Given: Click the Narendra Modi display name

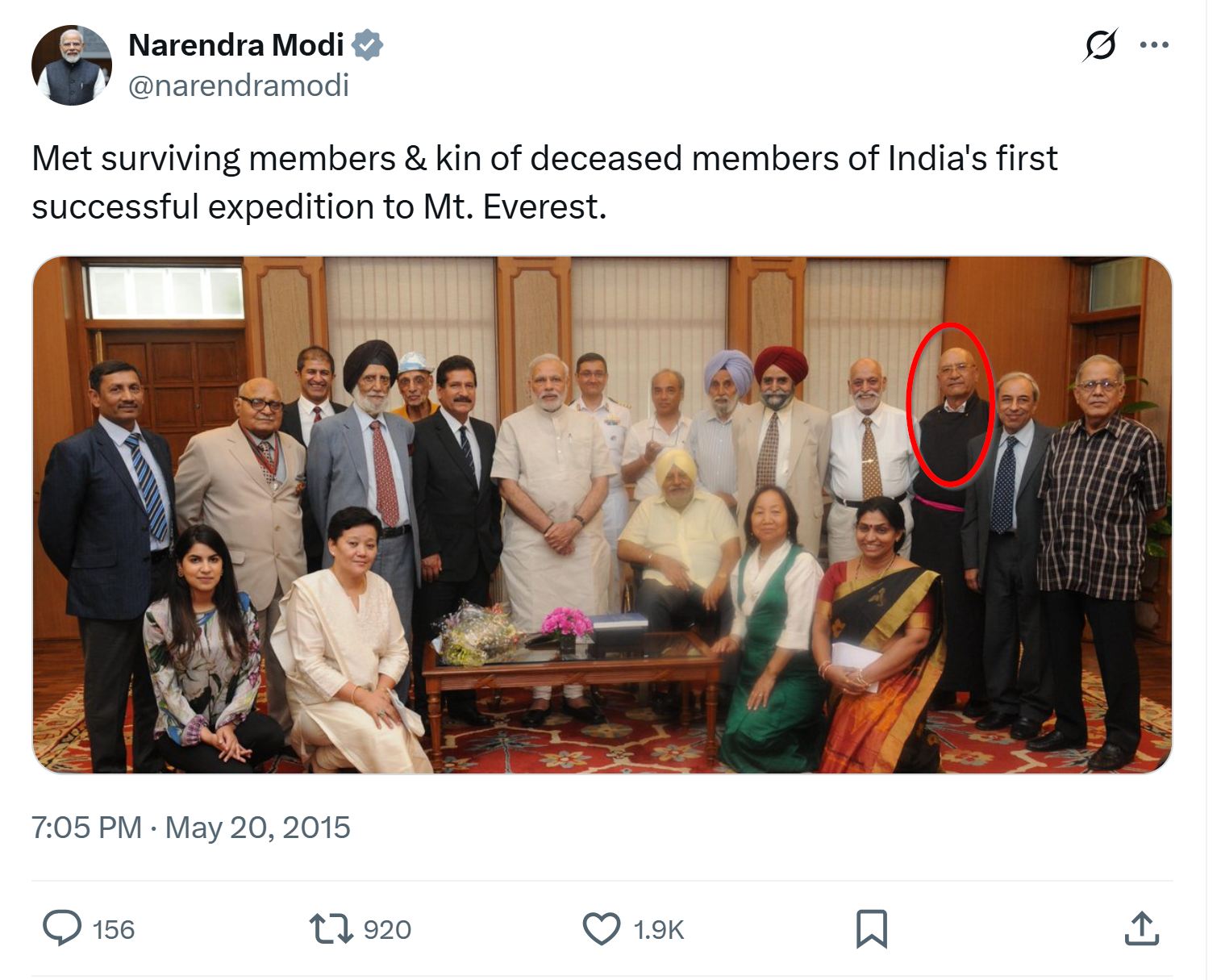Looking at the screenshot, I should [236, 45].
